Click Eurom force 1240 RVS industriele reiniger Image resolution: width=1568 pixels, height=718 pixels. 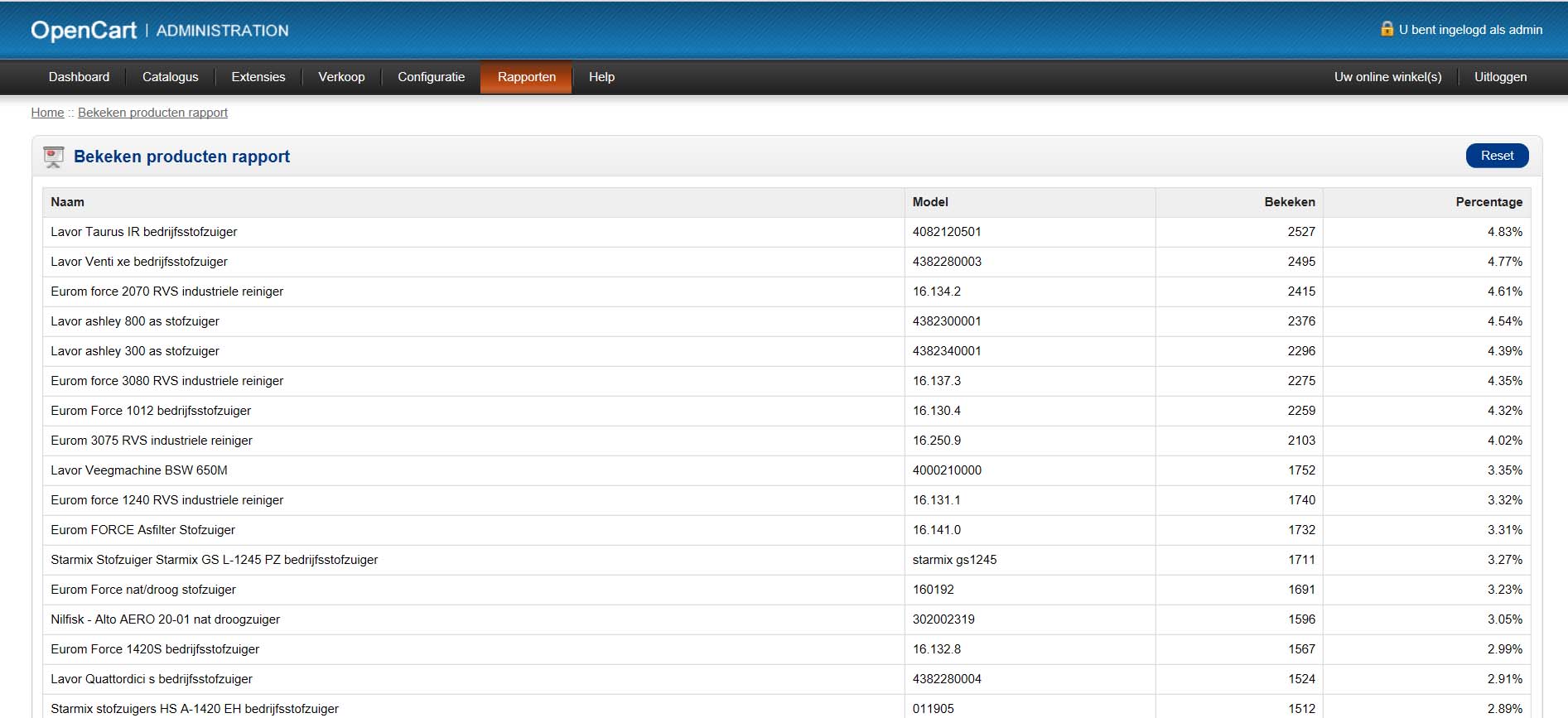[x=166, y=500]
